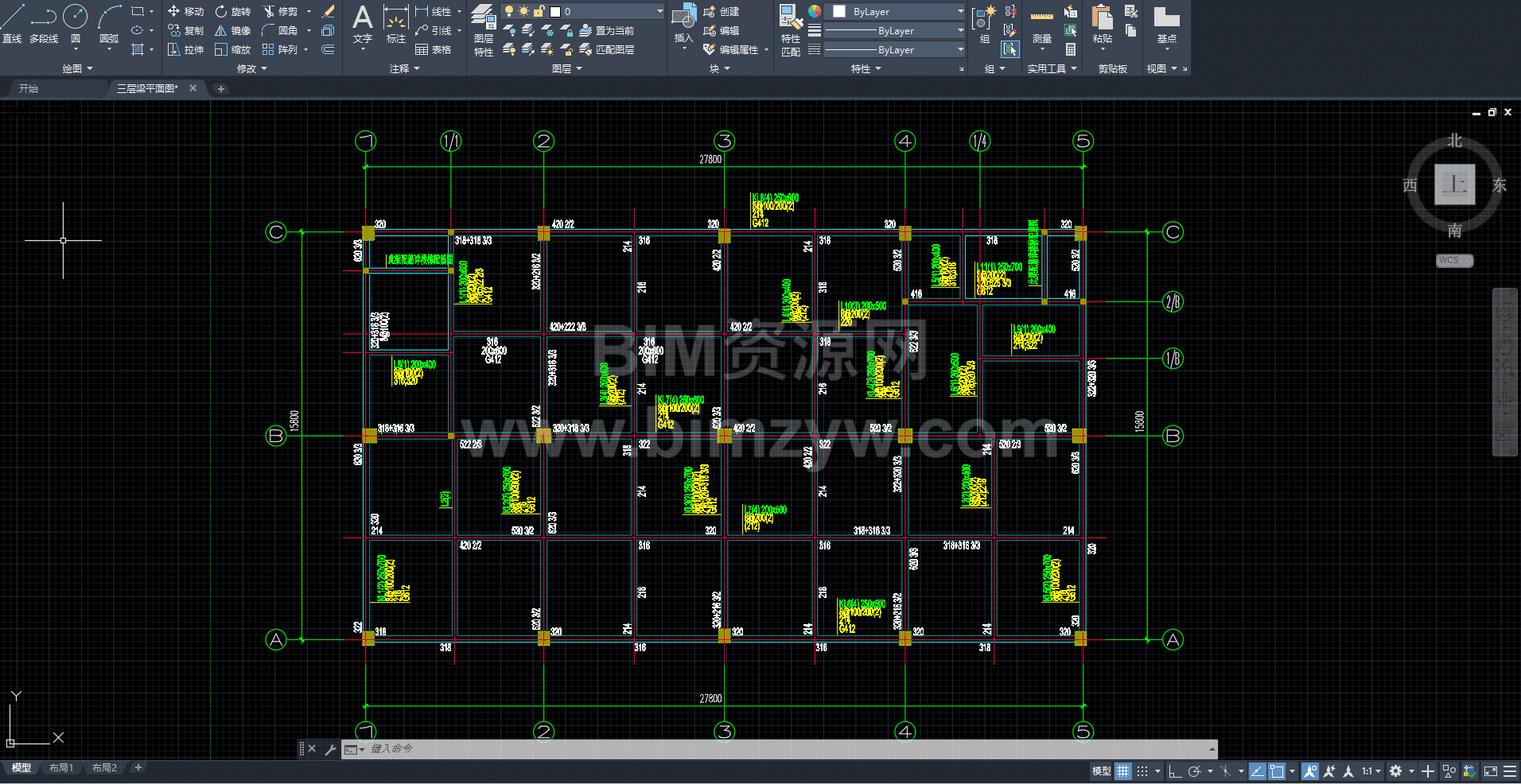This screenshot has height=784, width=1521.
Task: Toggle ortho mode in status bar
Action: 1174,771
